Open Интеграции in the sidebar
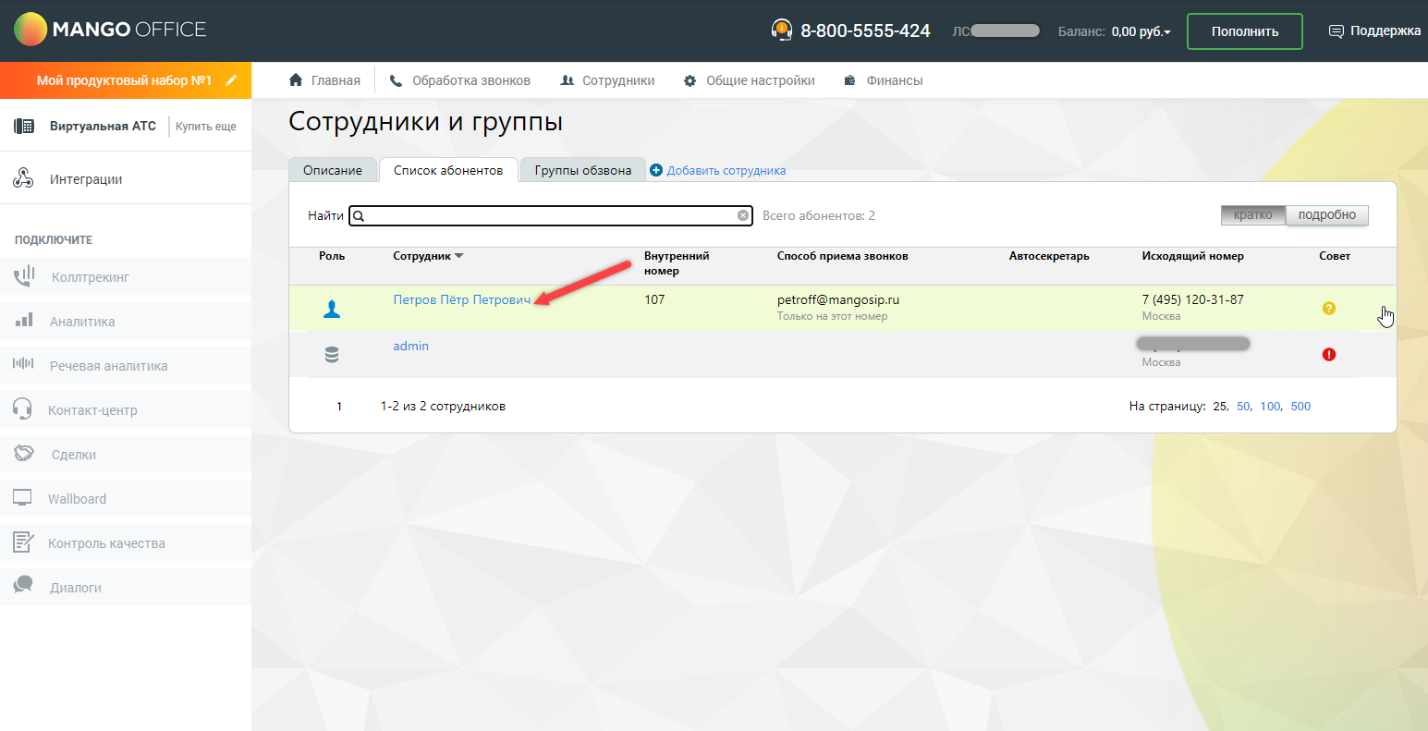 [86, 180]
